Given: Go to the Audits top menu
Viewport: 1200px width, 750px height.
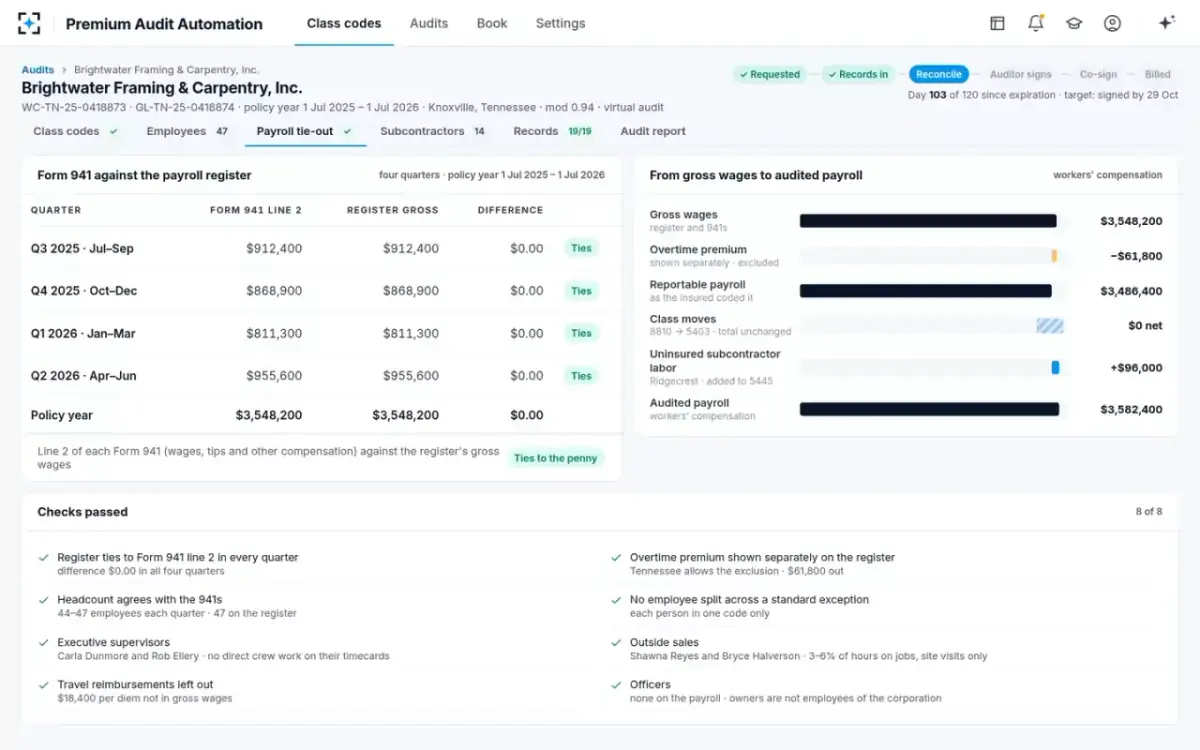Looking at the screenshot, I should 429,23.
